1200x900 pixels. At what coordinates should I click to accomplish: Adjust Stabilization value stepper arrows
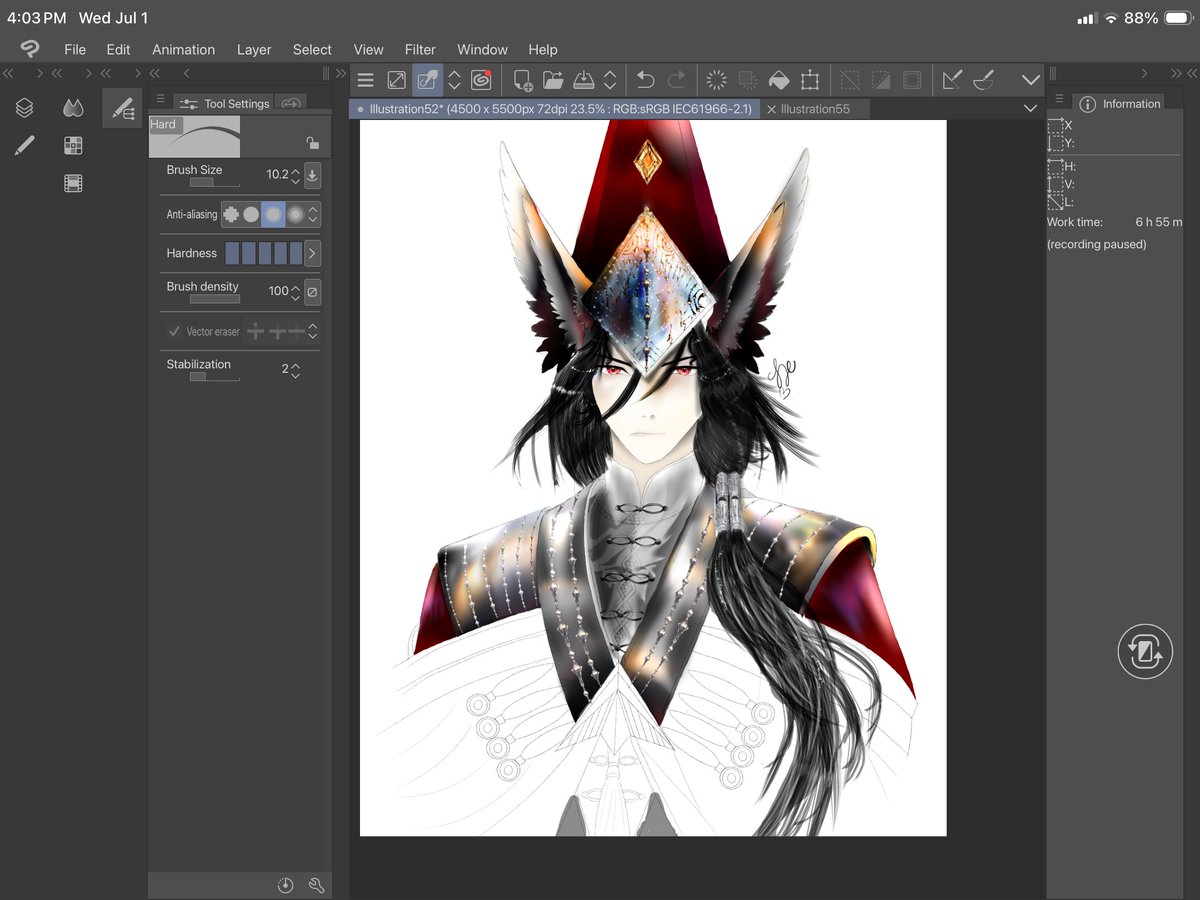click(295, 369)
